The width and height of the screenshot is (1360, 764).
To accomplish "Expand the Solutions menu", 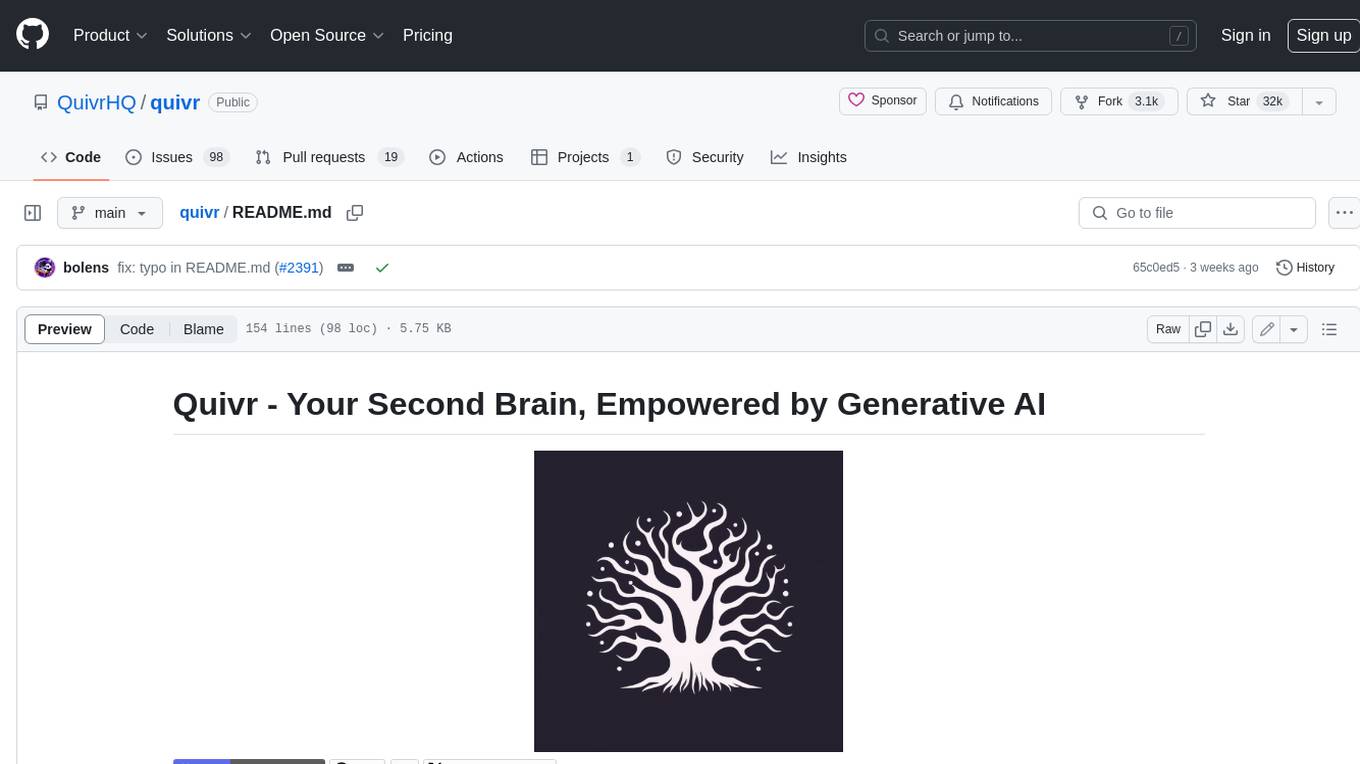I will (208, 35).
